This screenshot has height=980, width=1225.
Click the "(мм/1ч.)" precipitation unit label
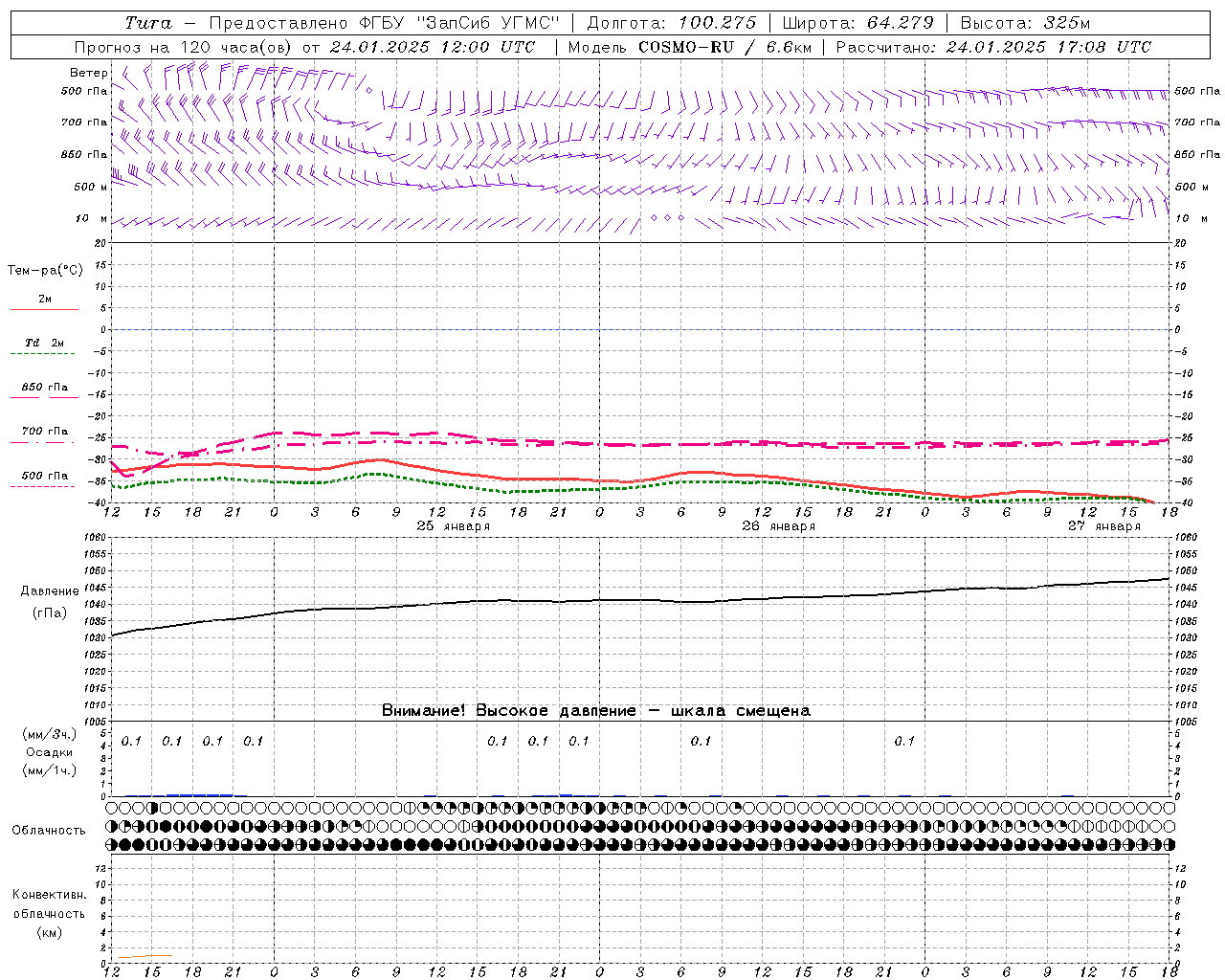[50, 770]
